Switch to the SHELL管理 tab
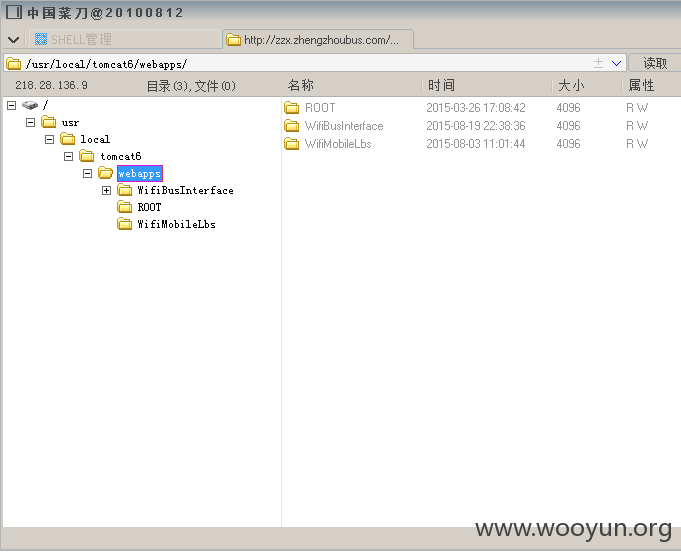This screenshot has height=557, width=681. (125, 39)
